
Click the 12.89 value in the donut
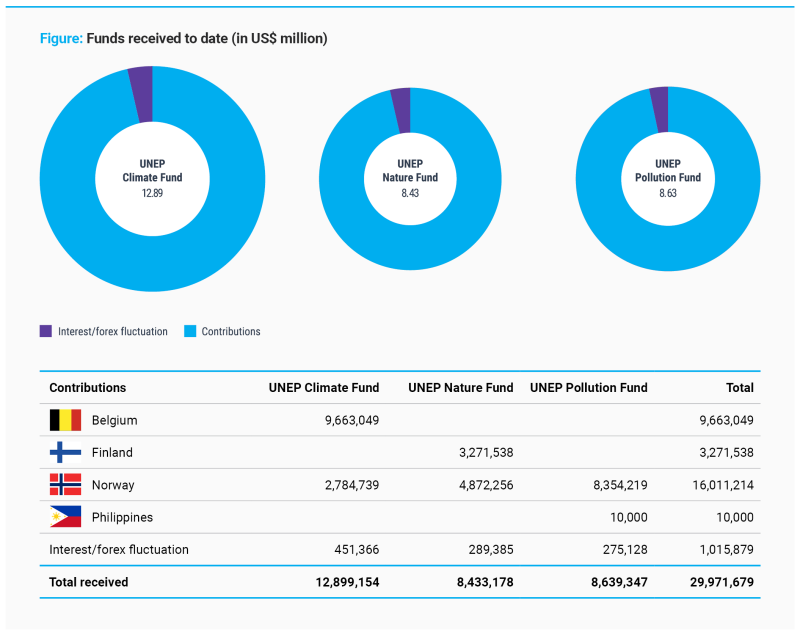tap(153, 193)
